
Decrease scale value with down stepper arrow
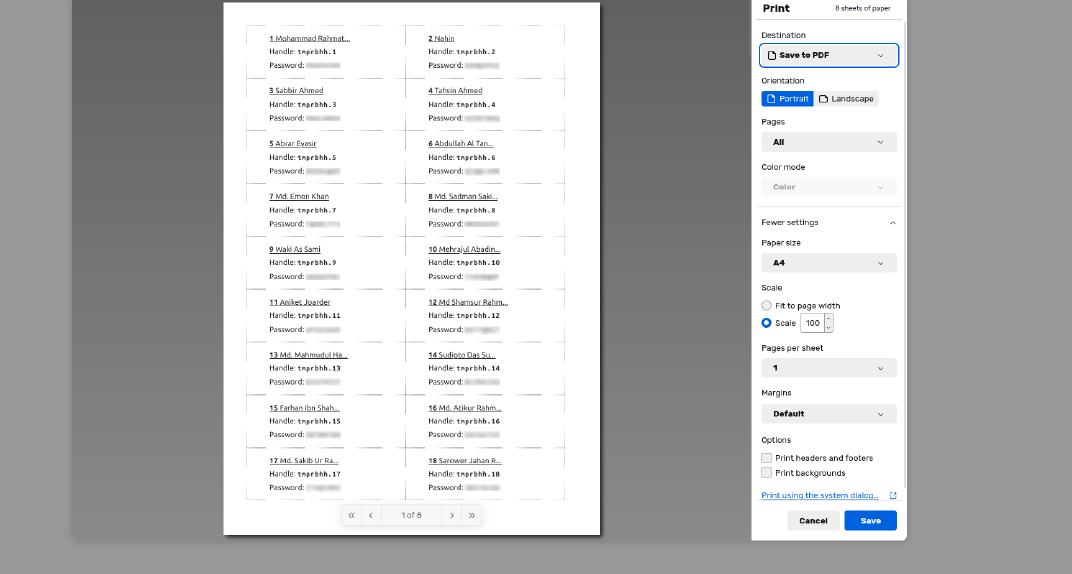[x=828, y=327]
